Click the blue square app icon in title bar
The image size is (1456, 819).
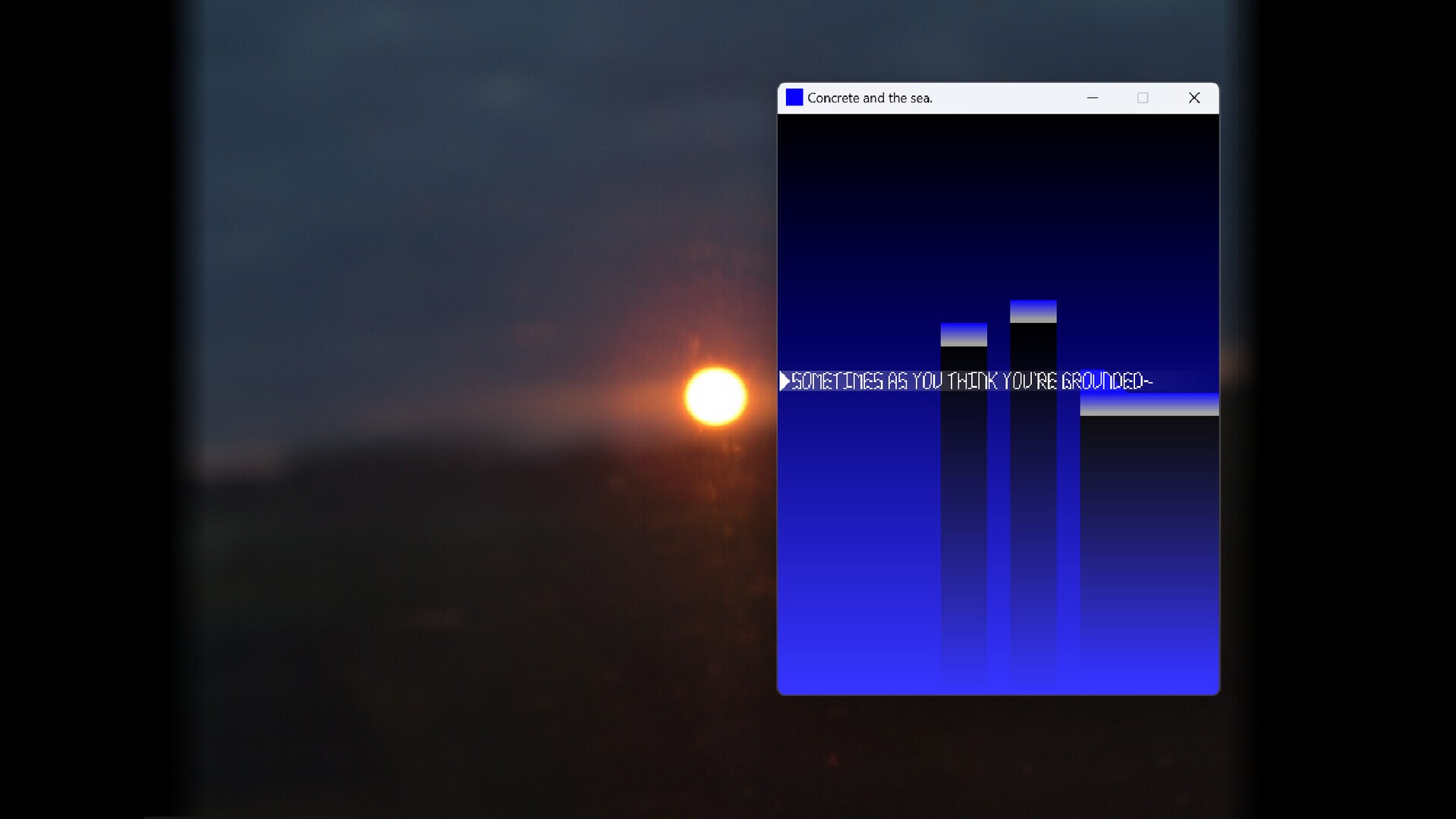pos(794,98)
